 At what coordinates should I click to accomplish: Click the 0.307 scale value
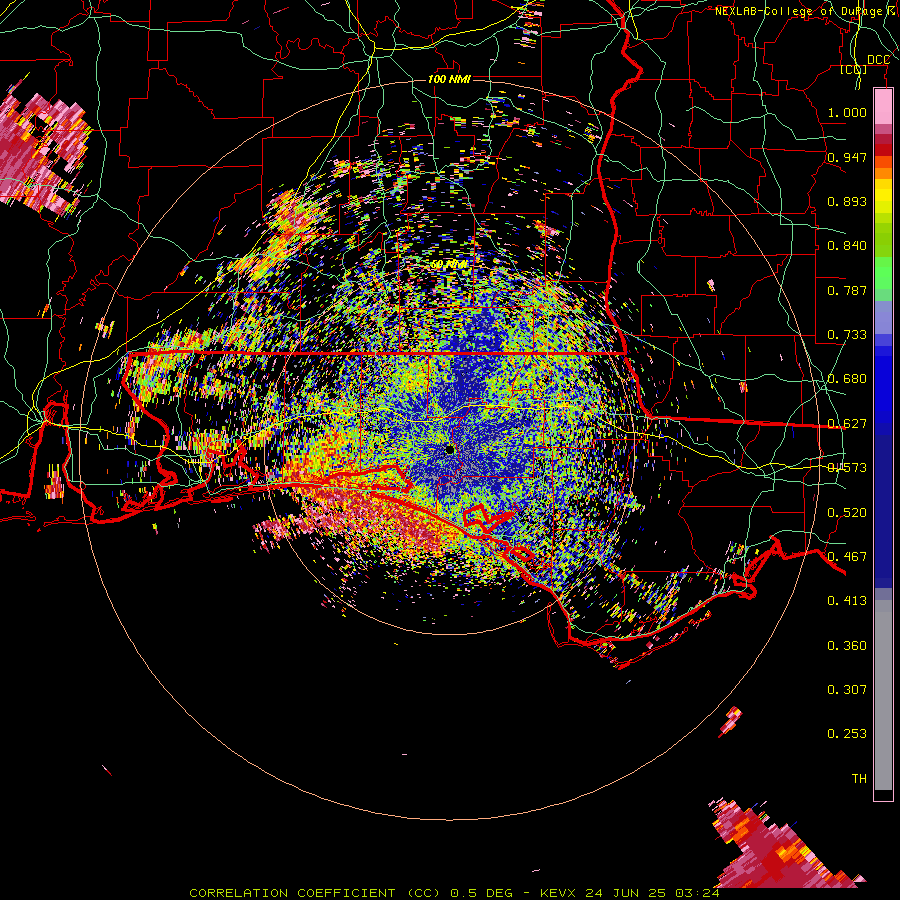coord(847,690)
